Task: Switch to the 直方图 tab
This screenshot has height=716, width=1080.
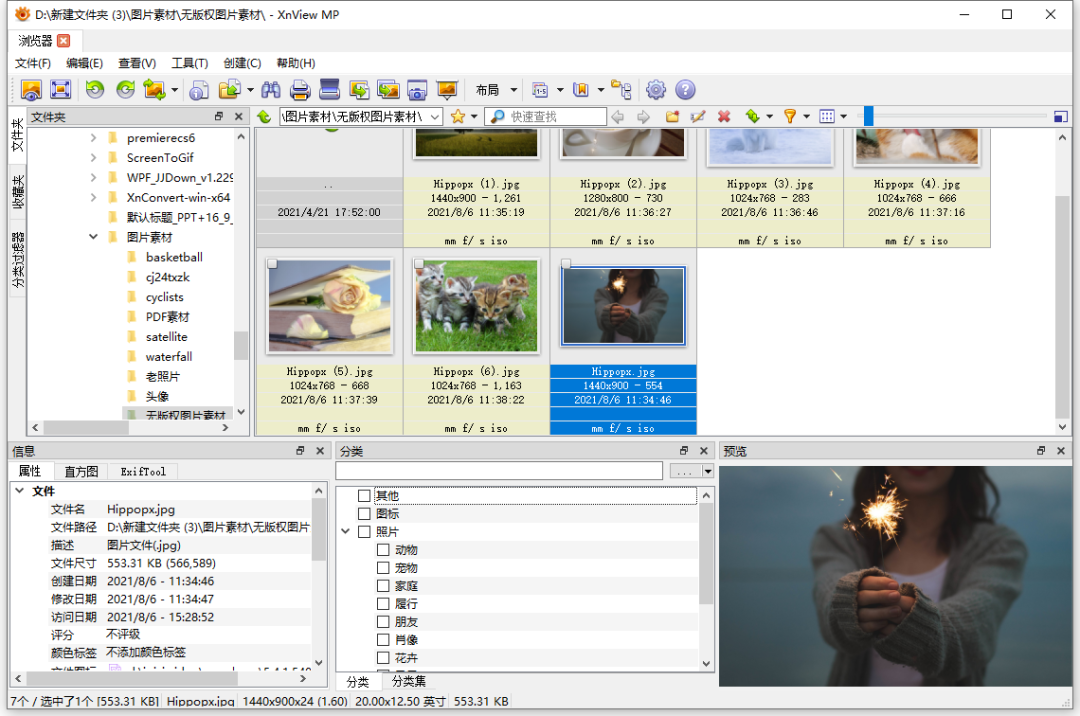Action: pos(81,471)
